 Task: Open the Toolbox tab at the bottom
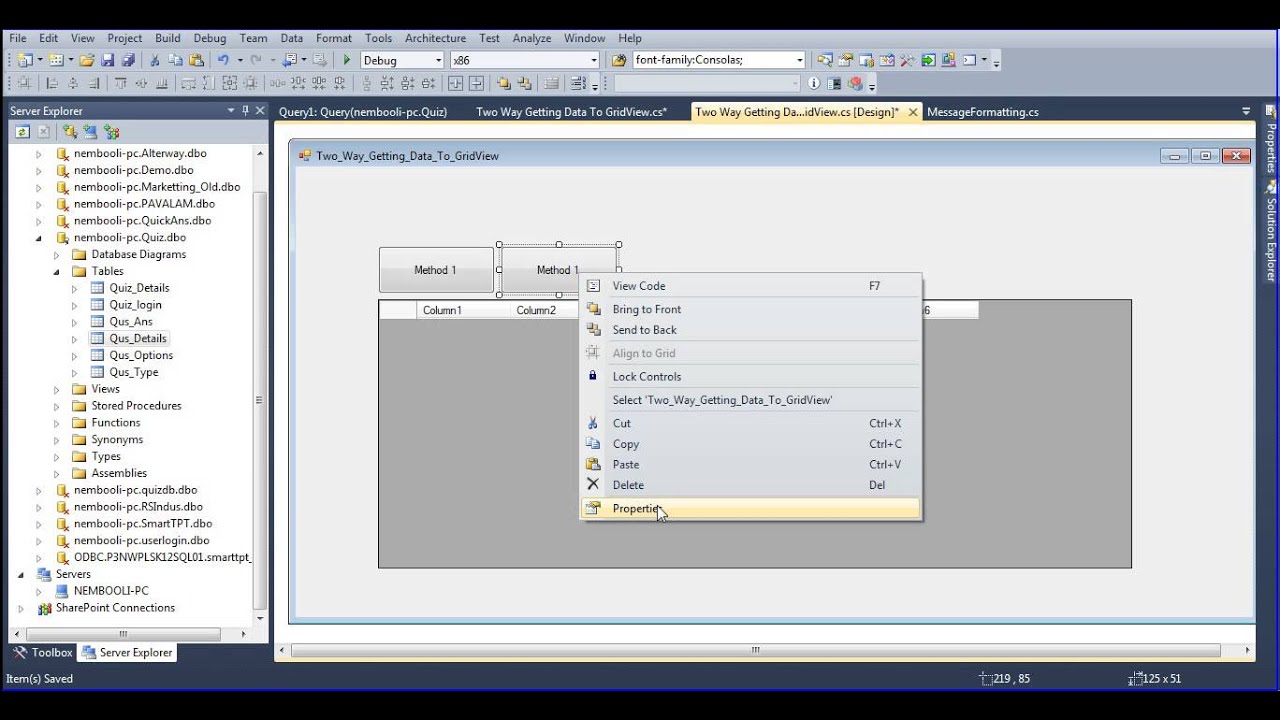(x=42, y=652)
